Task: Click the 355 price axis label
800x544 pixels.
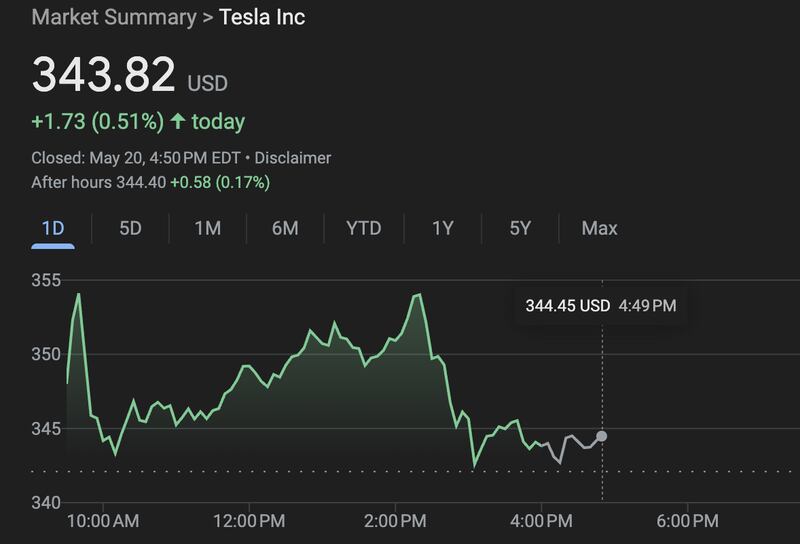Action: pyautogui.click(x=46, y=280)
